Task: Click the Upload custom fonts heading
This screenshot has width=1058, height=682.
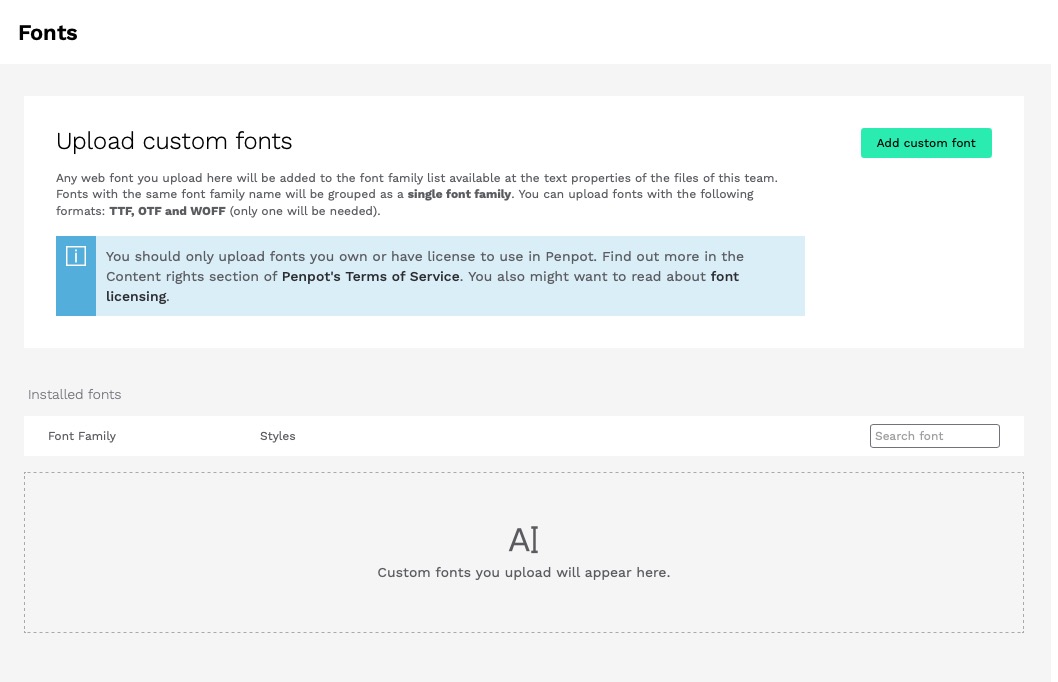Action: tap(174, 141)
